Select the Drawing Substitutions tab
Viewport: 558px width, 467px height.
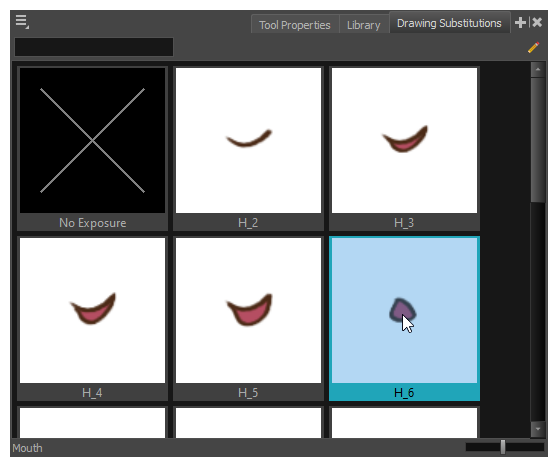point(449,23)
